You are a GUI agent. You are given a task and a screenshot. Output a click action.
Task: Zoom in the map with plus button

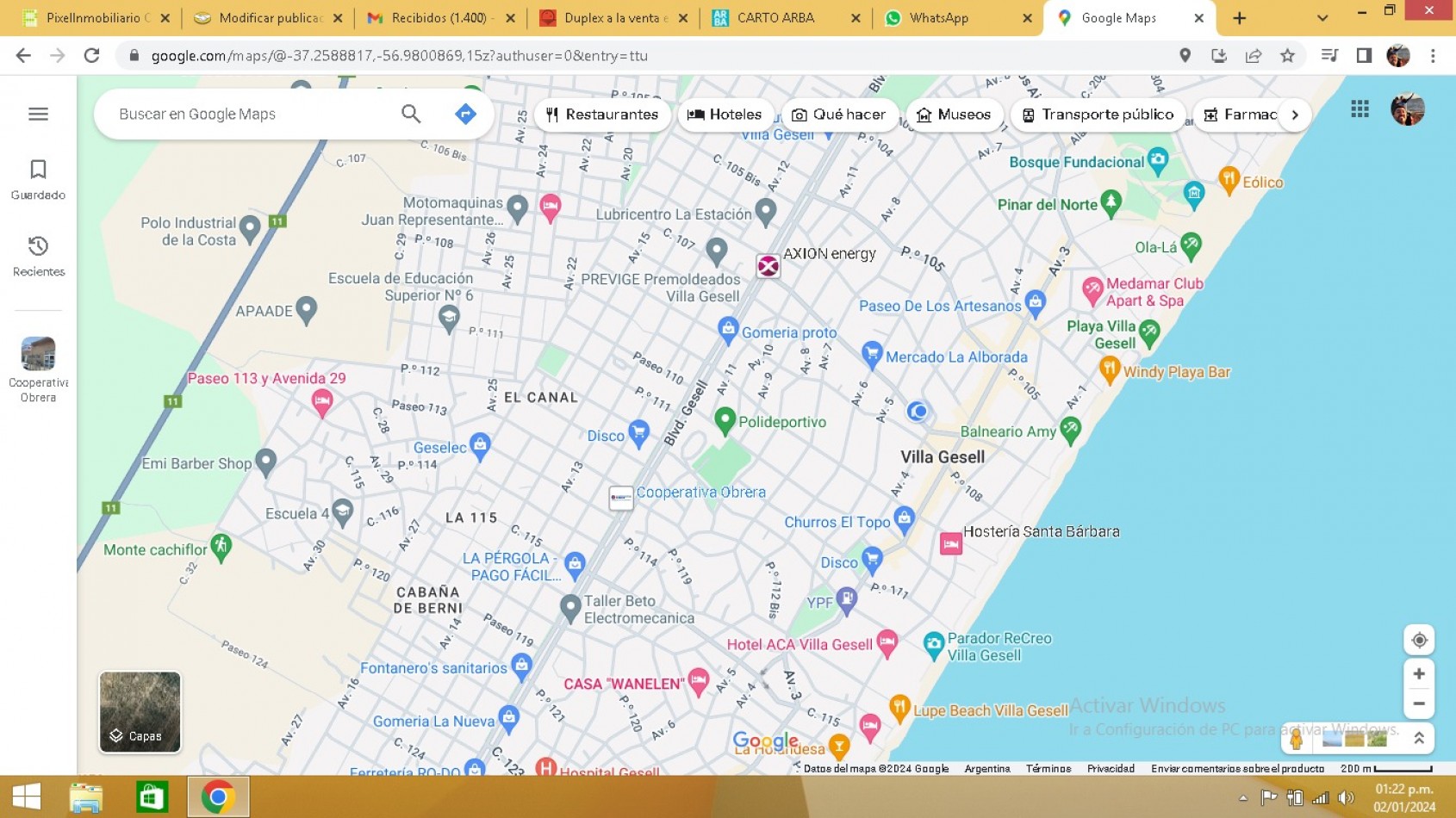click(x=1419, y=674)
